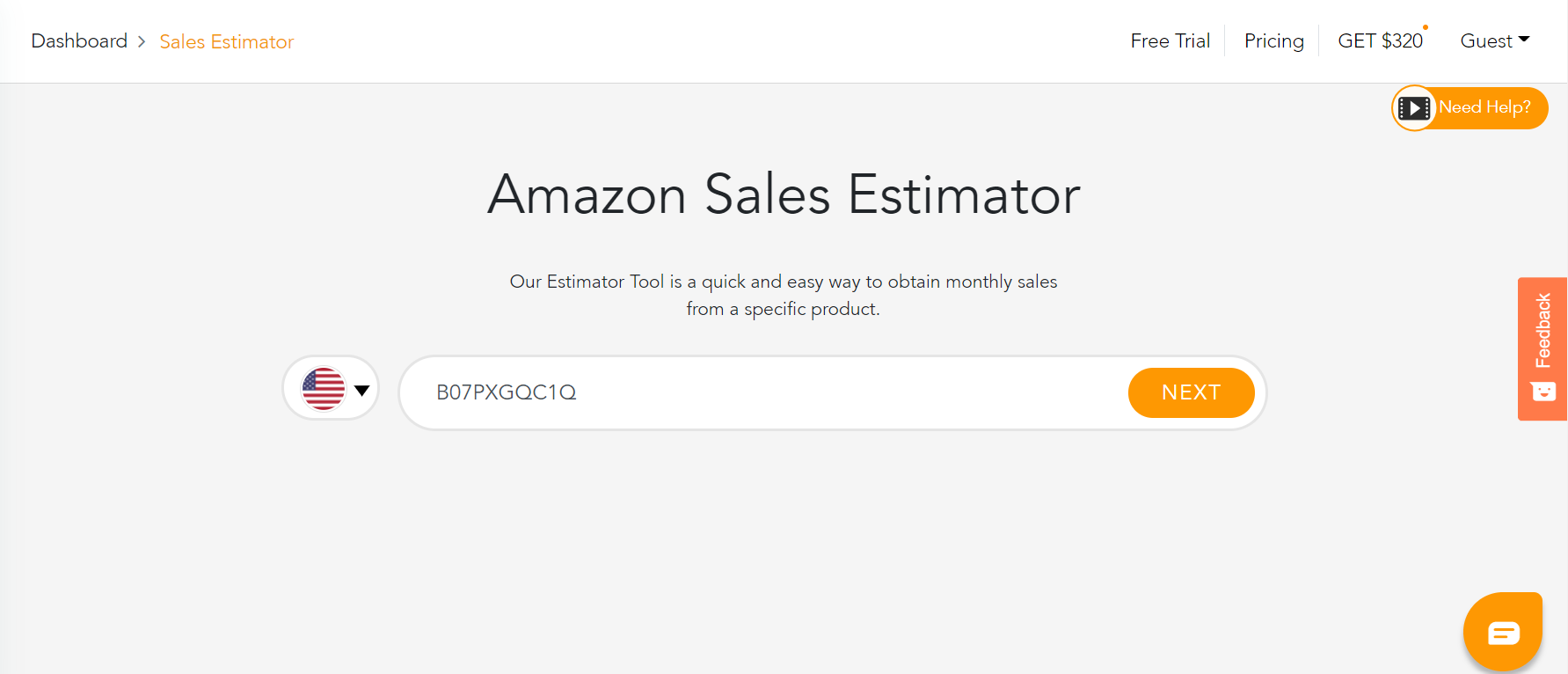Click the play icon in Need Help button
This screenshot has width=1568, height=674.
coord(1414,107)
